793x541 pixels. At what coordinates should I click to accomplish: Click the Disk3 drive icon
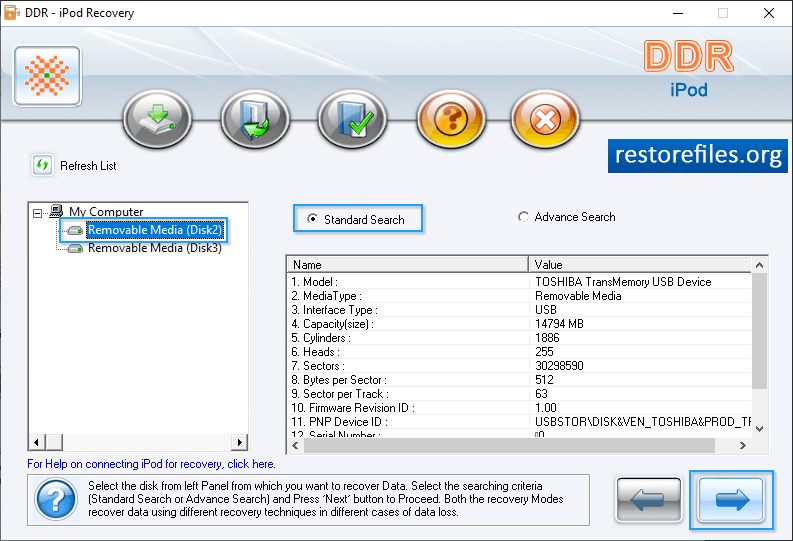tap(75, 248)
